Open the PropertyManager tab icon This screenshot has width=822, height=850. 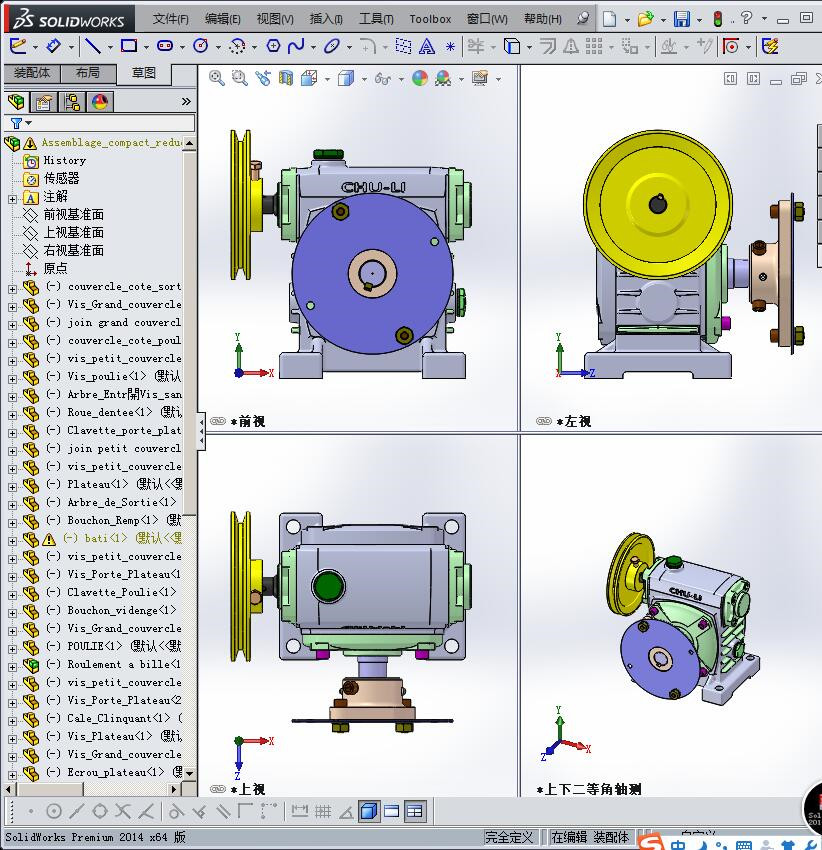[44, 102]
